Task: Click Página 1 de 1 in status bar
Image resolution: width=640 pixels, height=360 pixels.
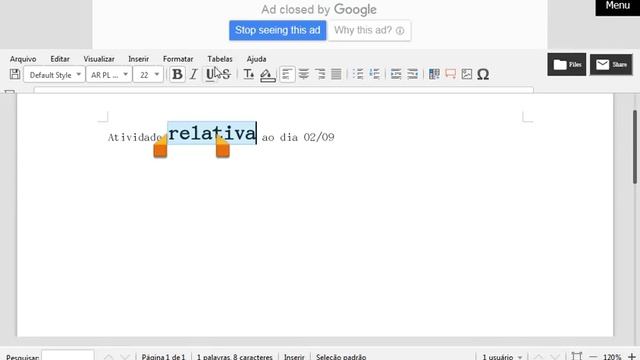Action: [163, 357]
